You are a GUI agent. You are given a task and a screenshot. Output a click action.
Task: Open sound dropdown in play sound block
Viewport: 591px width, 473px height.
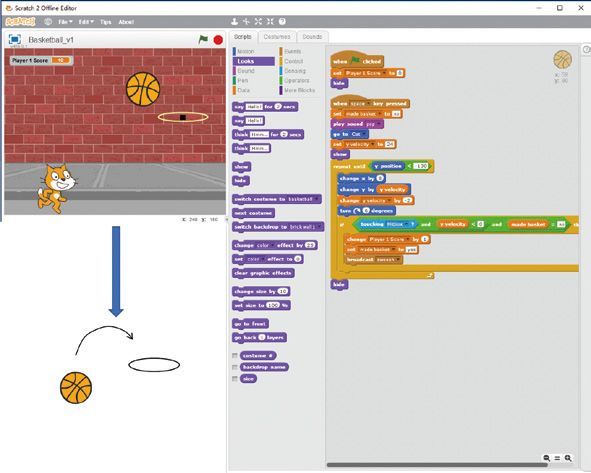point(378,124)
